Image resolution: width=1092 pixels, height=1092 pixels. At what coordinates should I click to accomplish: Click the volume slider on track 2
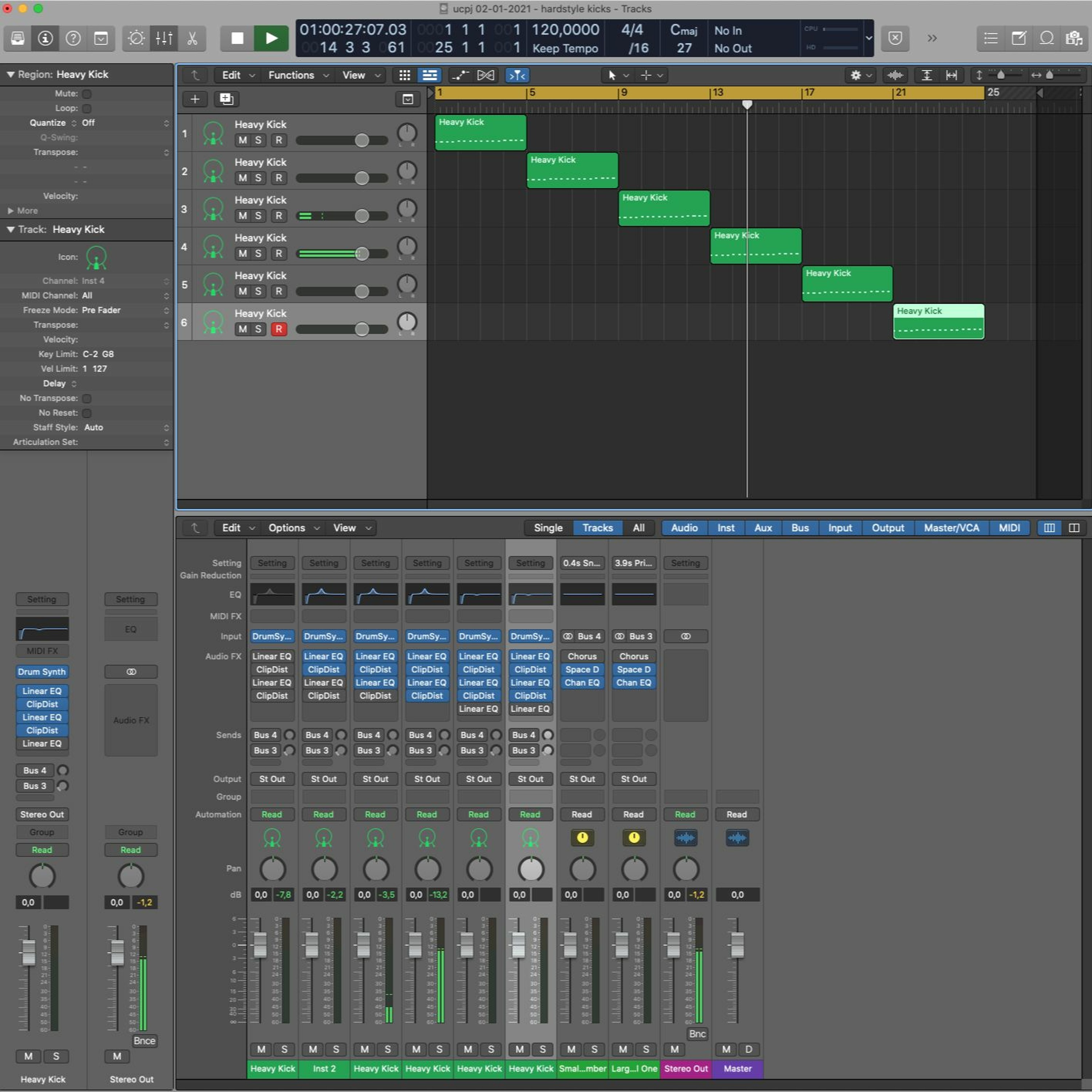click(341, 178)
